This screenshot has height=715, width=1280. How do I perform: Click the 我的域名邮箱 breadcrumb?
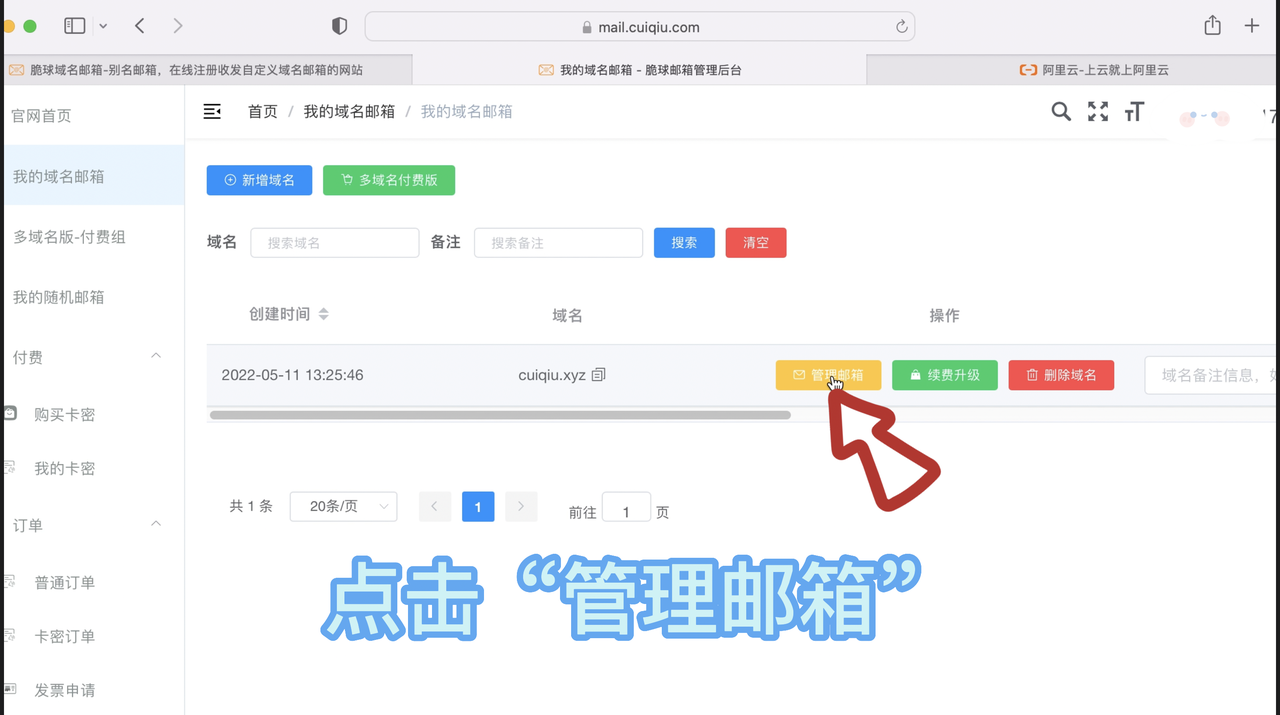349,112
